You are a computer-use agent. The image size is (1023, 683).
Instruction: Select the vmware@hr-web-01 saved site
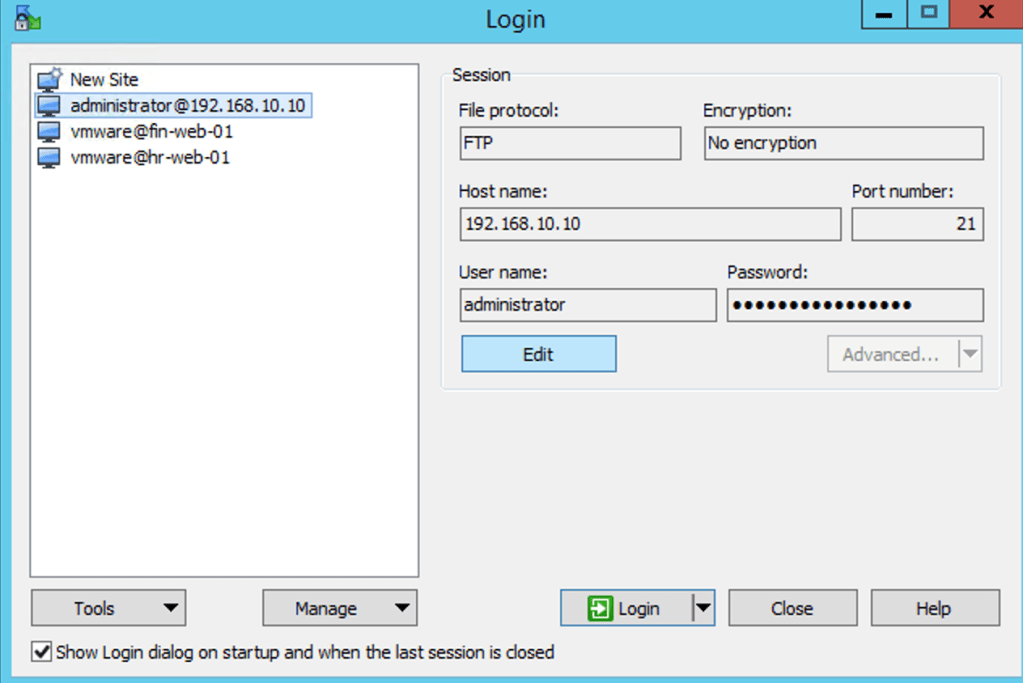click(150, 157)
